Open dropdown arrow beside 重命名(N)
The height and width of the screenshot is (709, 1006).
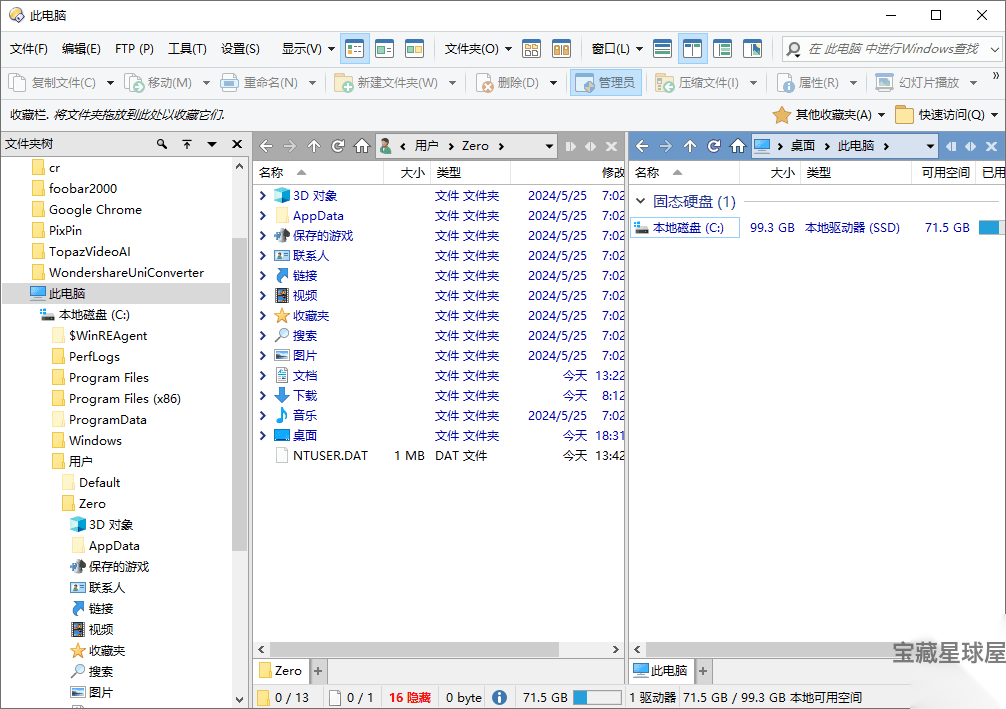pos(312,83)
